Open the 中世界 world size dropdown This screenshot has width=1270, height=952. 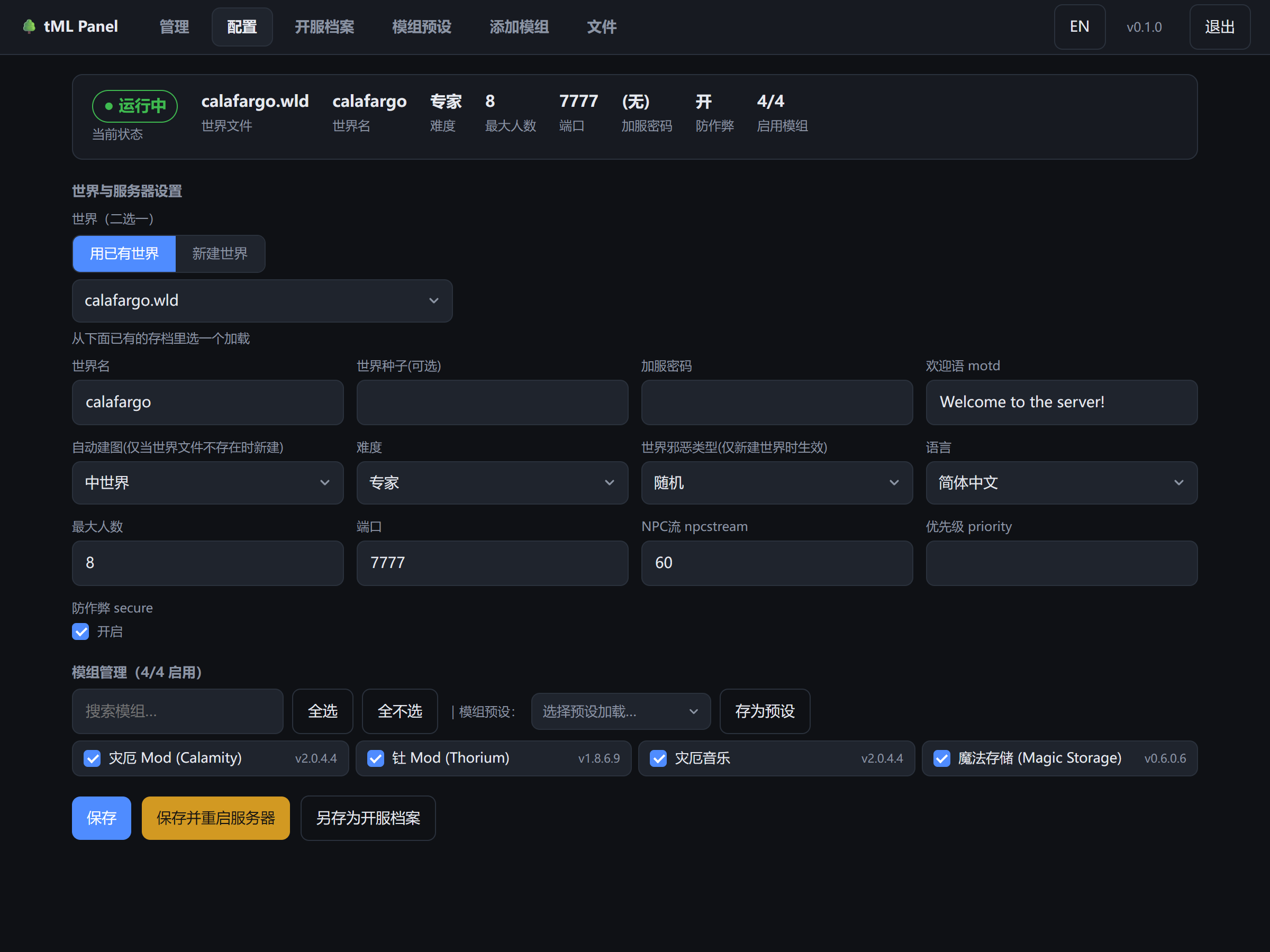point(208,483)
